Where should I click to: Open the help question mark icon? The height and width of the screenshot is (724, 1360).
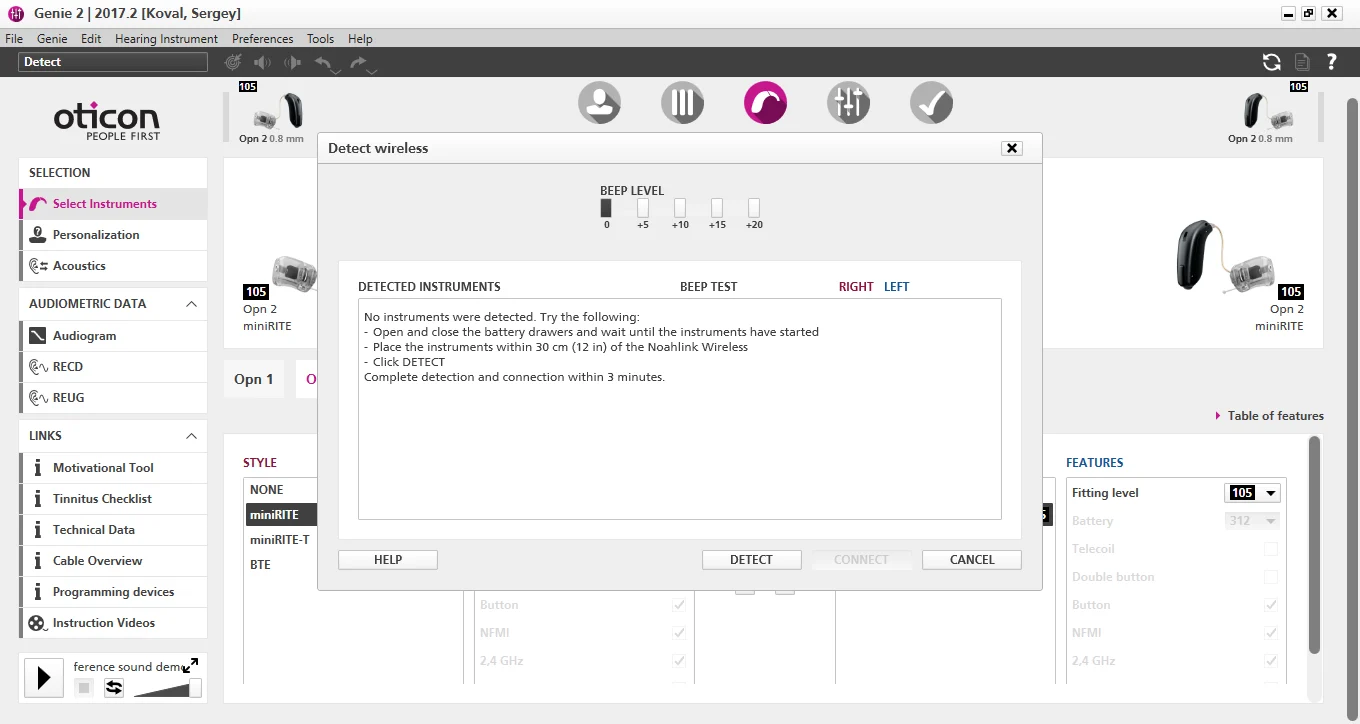(1331, 62)
